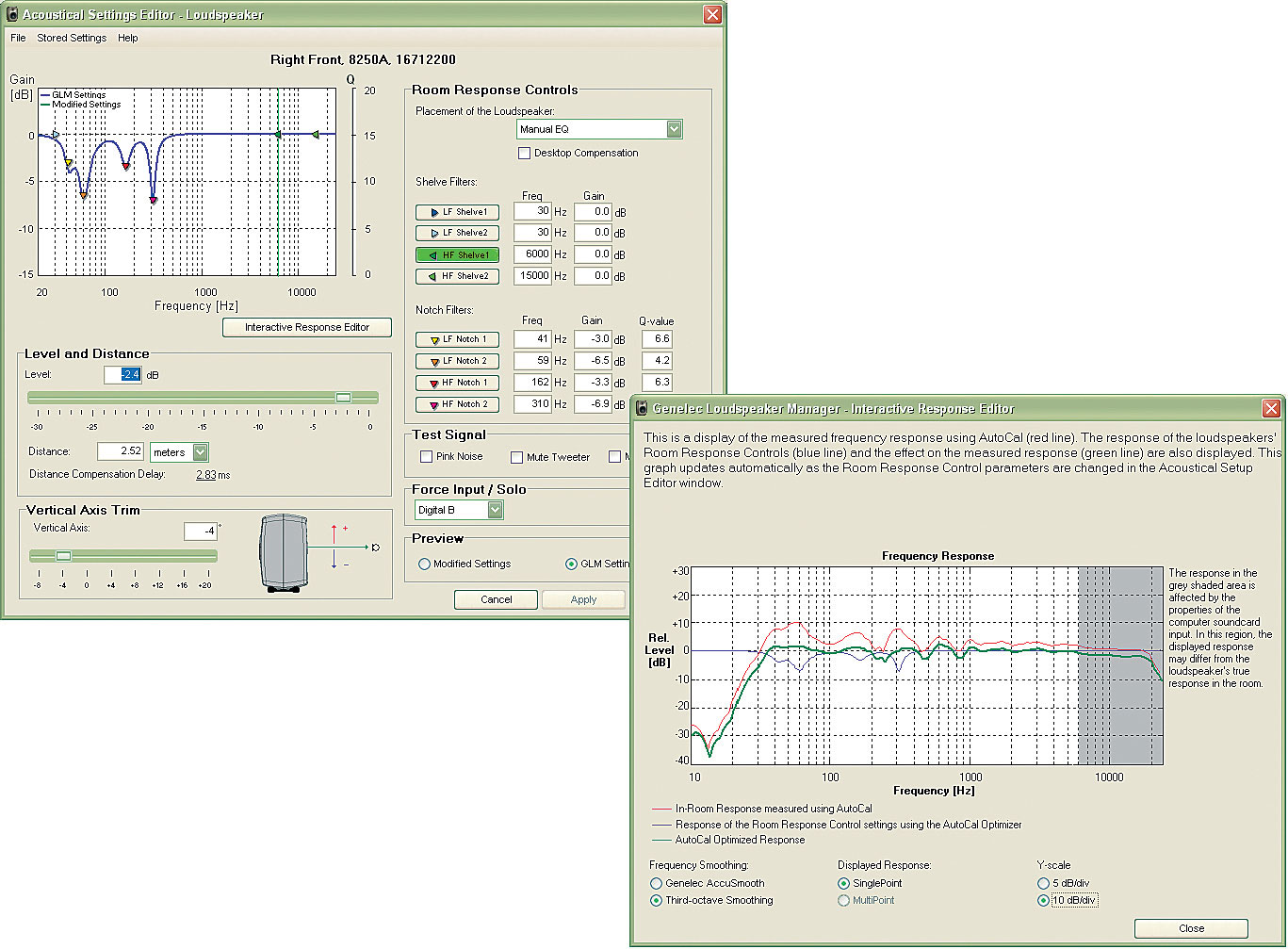Viewport: 1288px width, 949px height.
Task: Select MultiPoint displayed response
Action: 843,900
